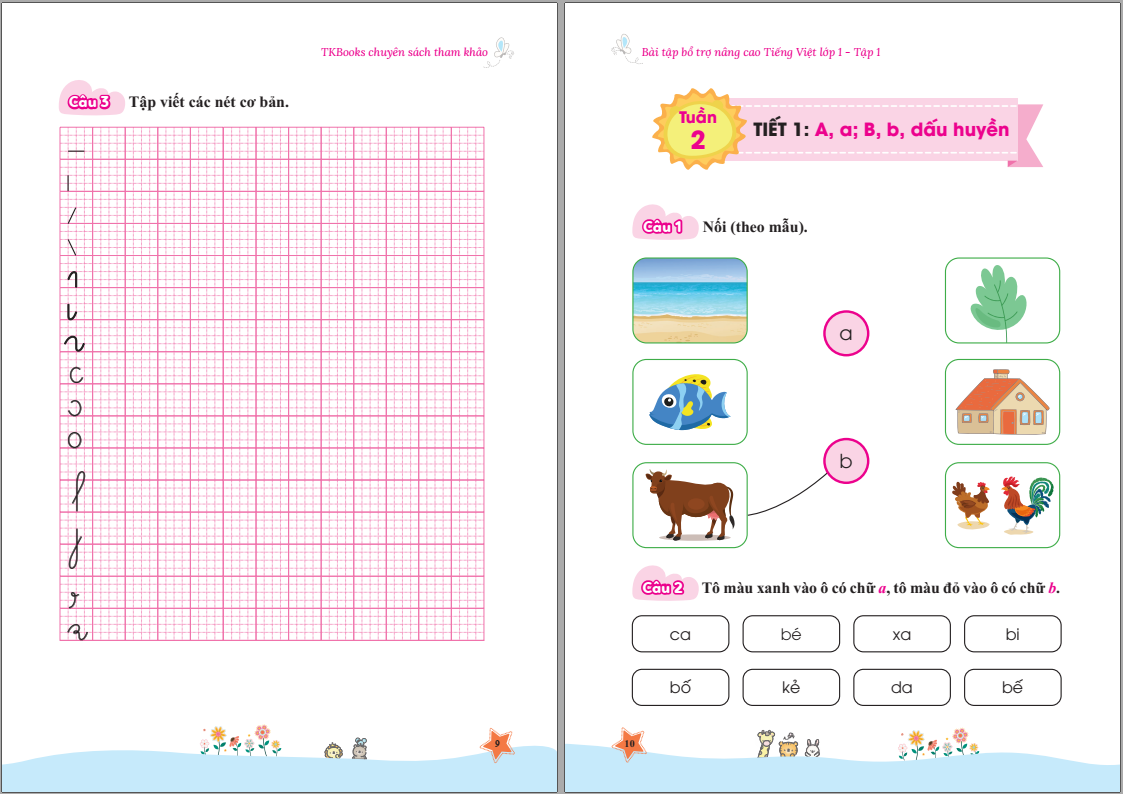The height and width of the screenshot is (794, 1123).
Task: Click the word box 'bi'
Action: coord(1013,634)
